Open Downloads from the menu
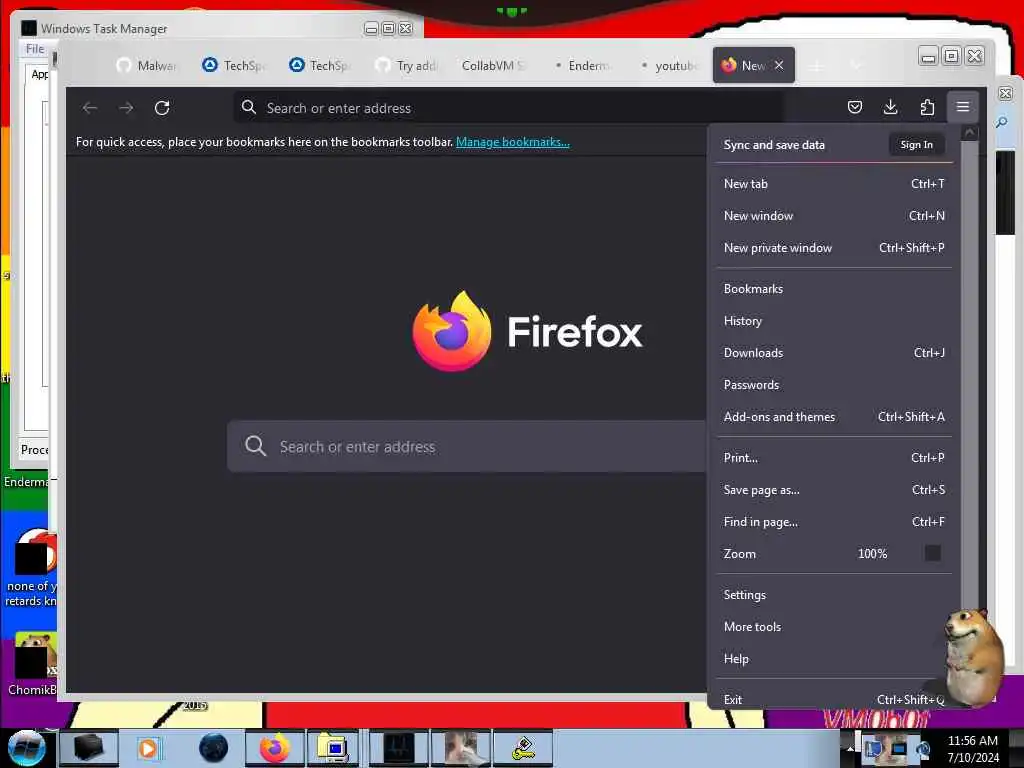 pos(834,353)
